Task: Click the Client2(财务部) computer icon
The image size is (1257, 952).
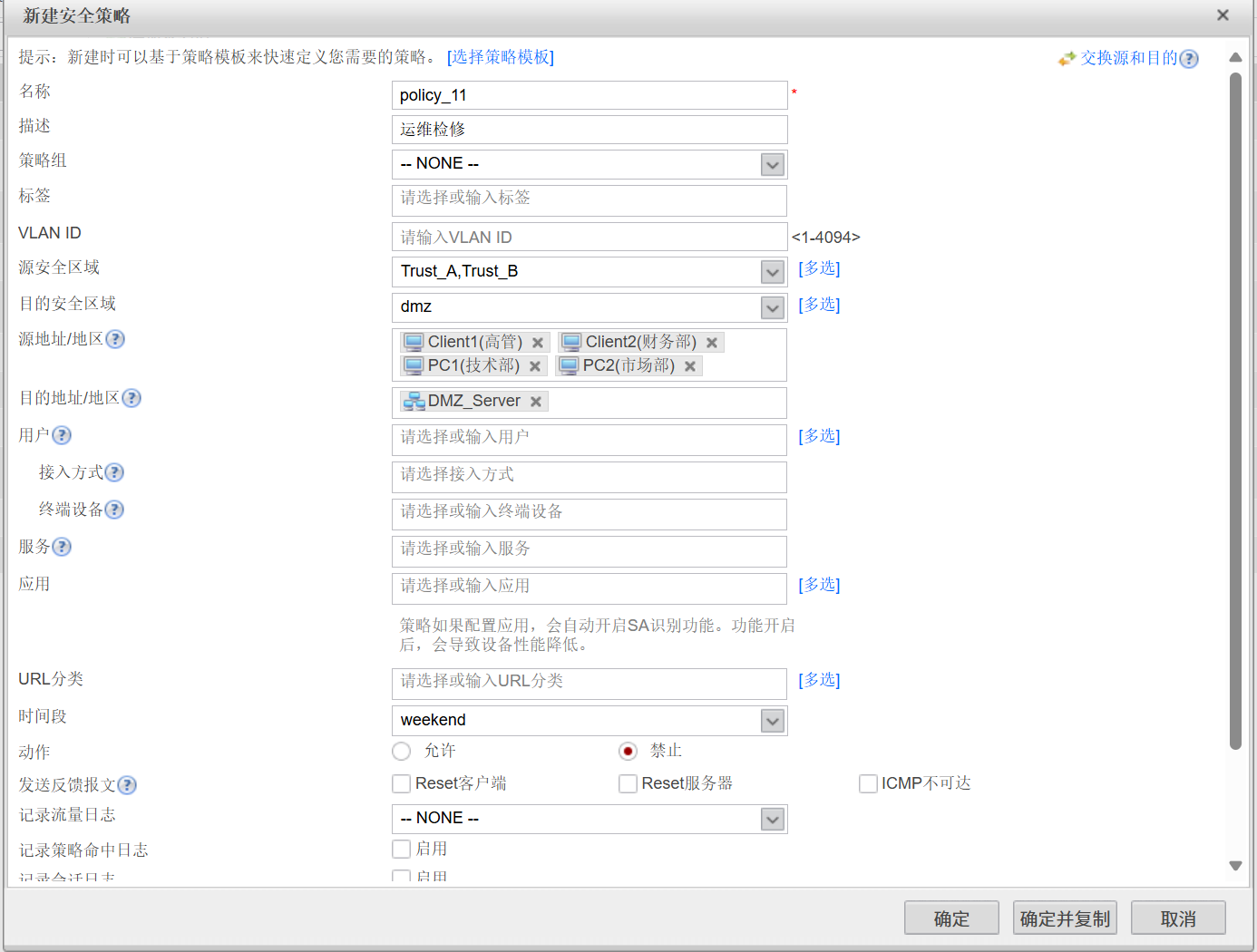Action: pyautogui.click(x=571, y=342)
